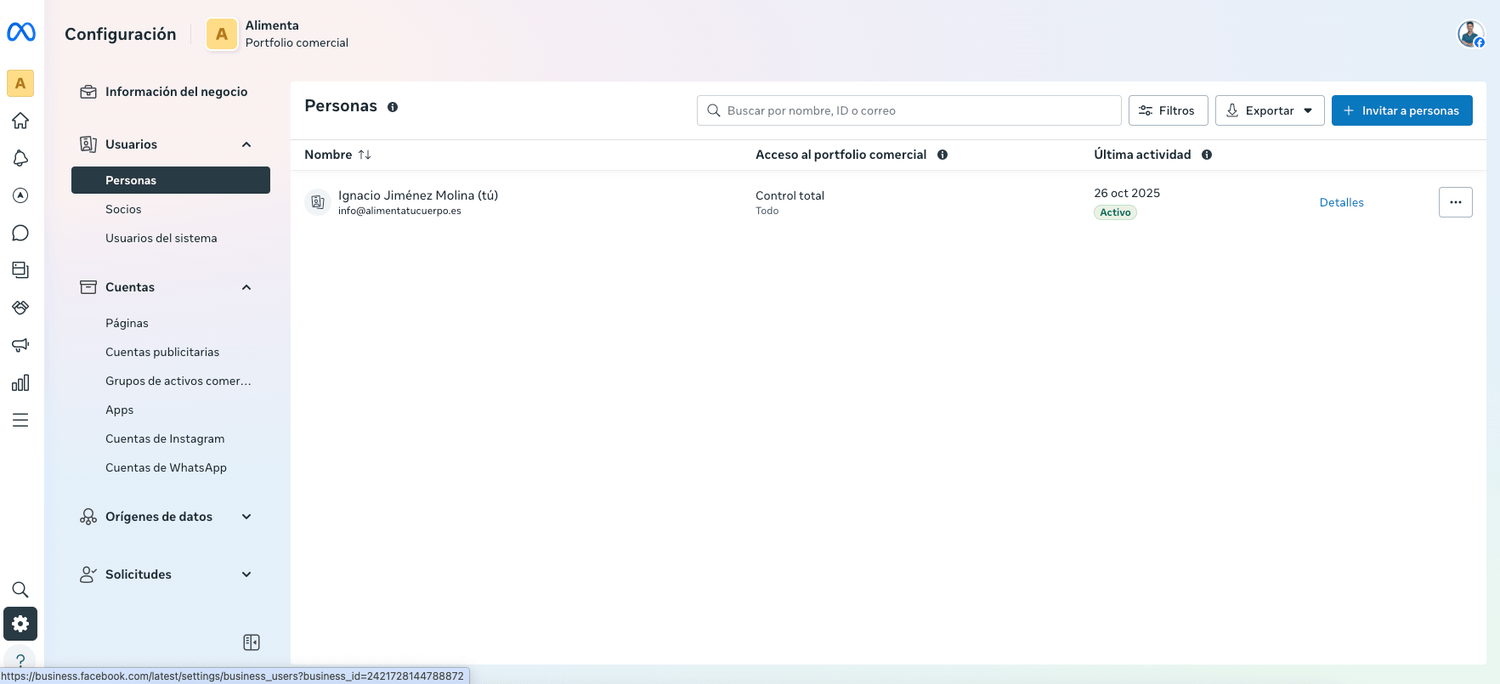Click the name Ignacio Jiménez Molina (tú)

coord(418,195)
